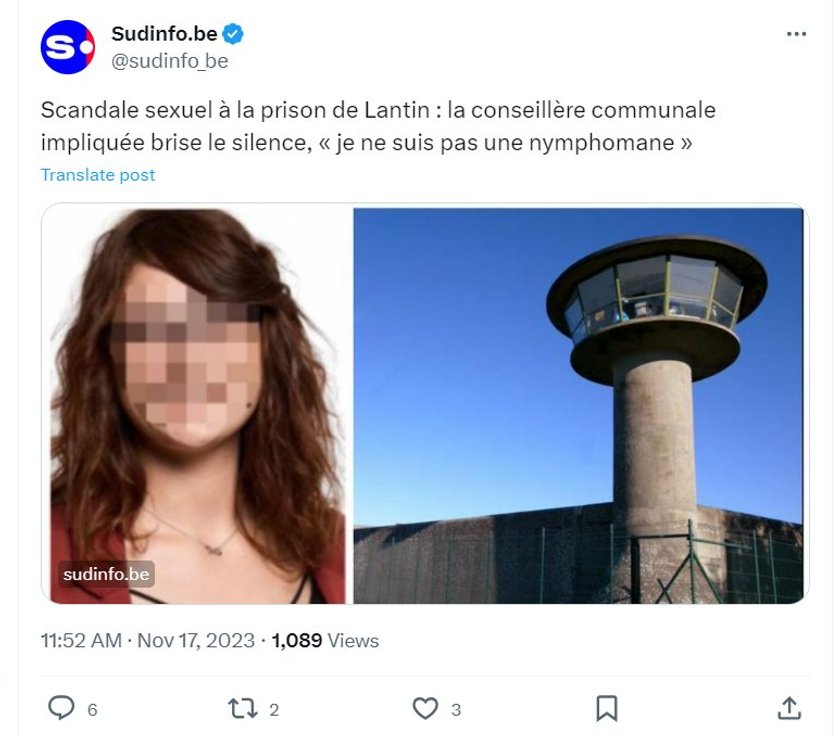The height and width of the screenshot is (738, 840).
Task: Repost using the retweet arrows icon
Action: pos(242,709)
